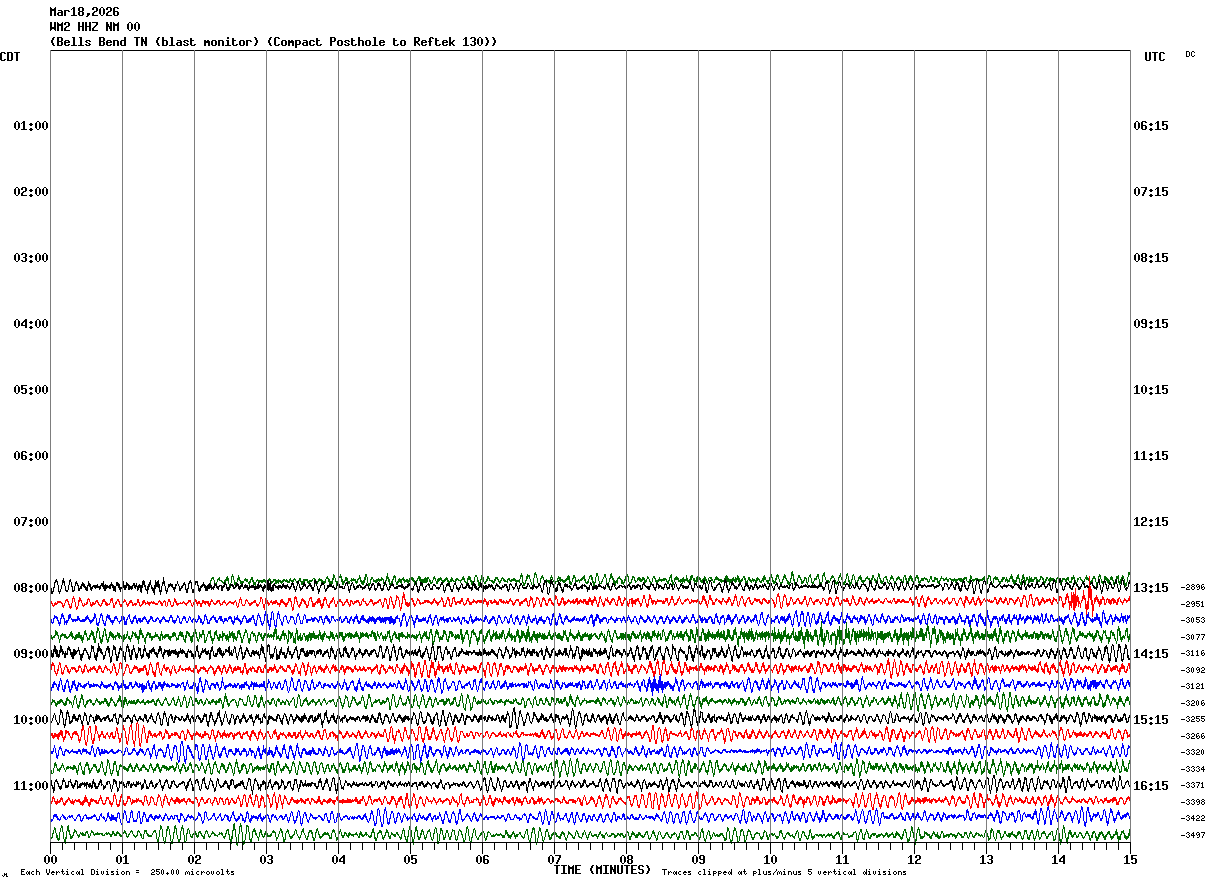Image resolution: width=1210 pixels, height=886 pixels.
Task: Click the date text 'Mar18,2026'
Action: tap(84, 12)
